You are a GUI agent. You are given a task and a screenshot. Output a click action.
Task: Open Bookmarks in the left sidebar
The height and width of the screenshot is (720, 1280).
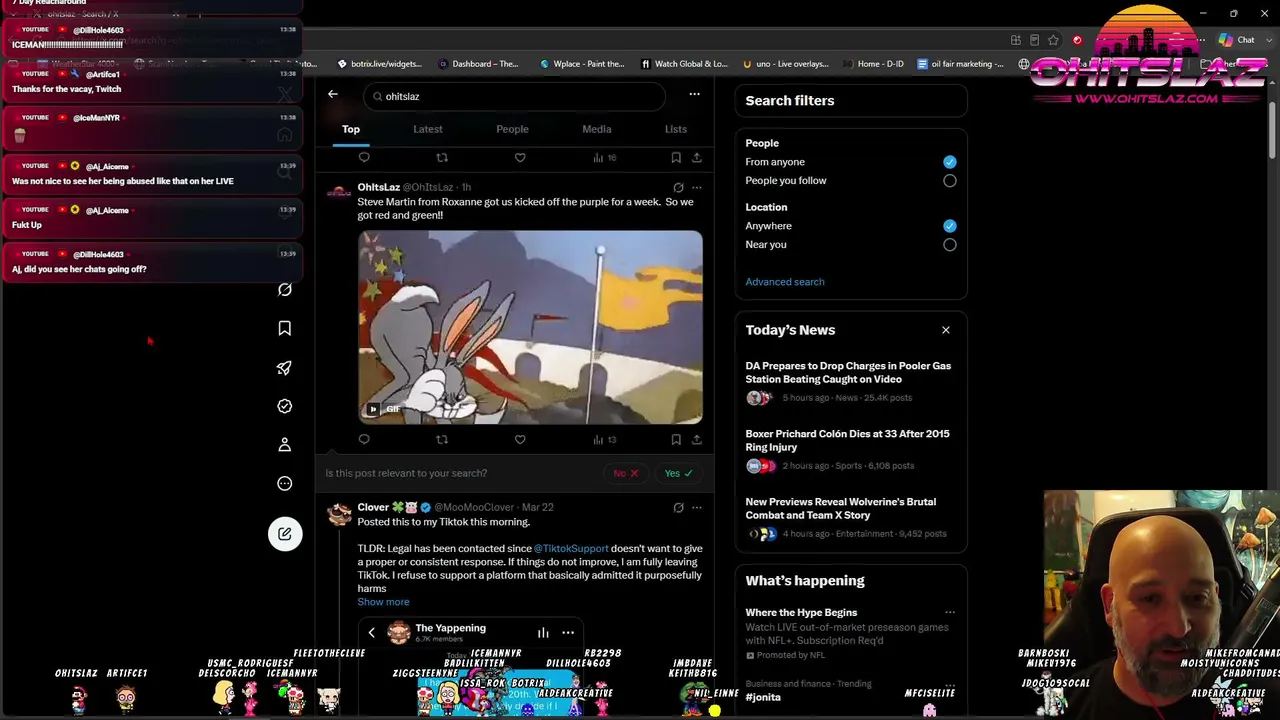click(285, 328)
